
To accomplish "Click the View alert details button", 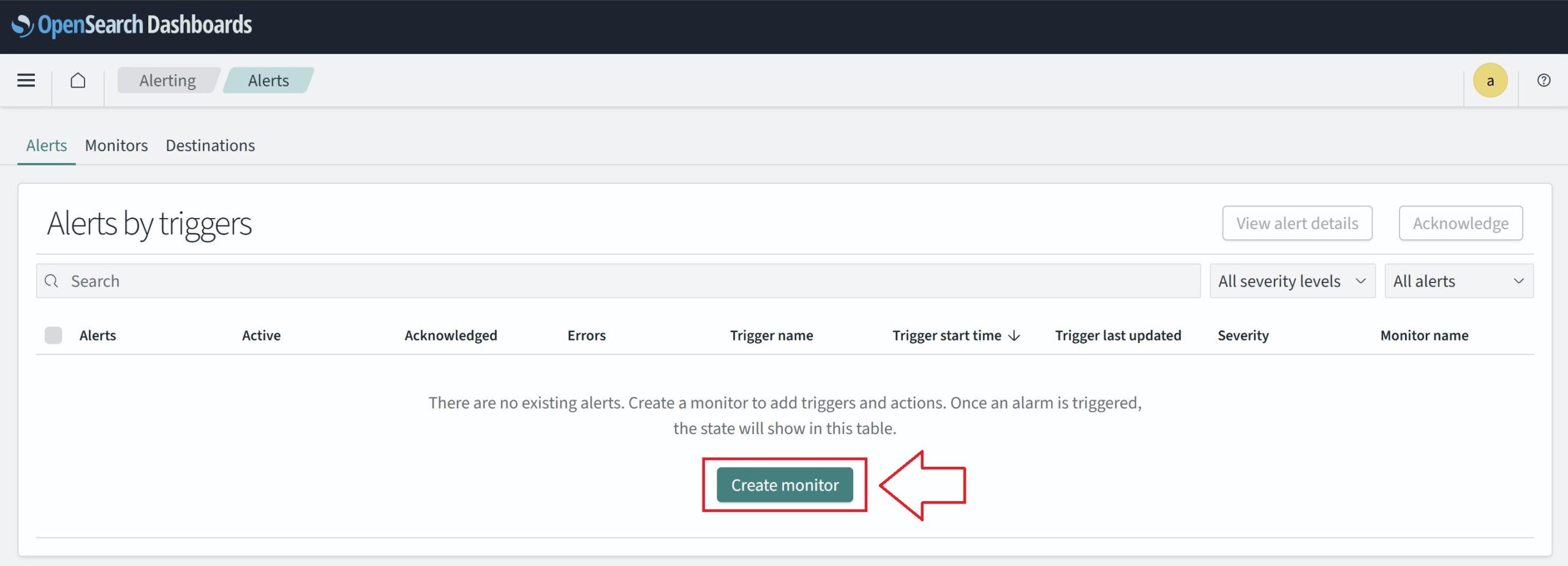I will pos(1297,224).
